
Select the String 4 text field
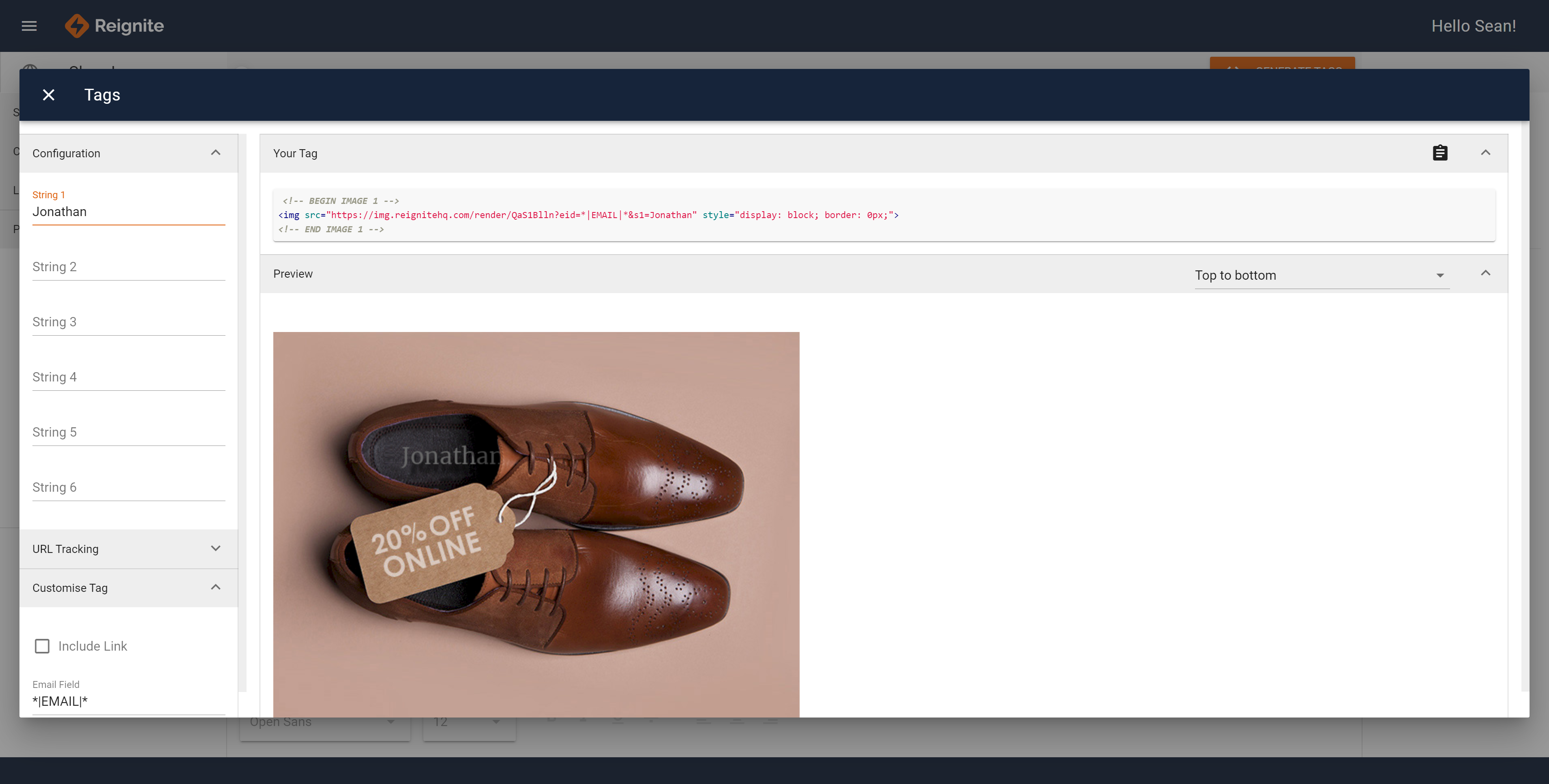pos(128,377)
